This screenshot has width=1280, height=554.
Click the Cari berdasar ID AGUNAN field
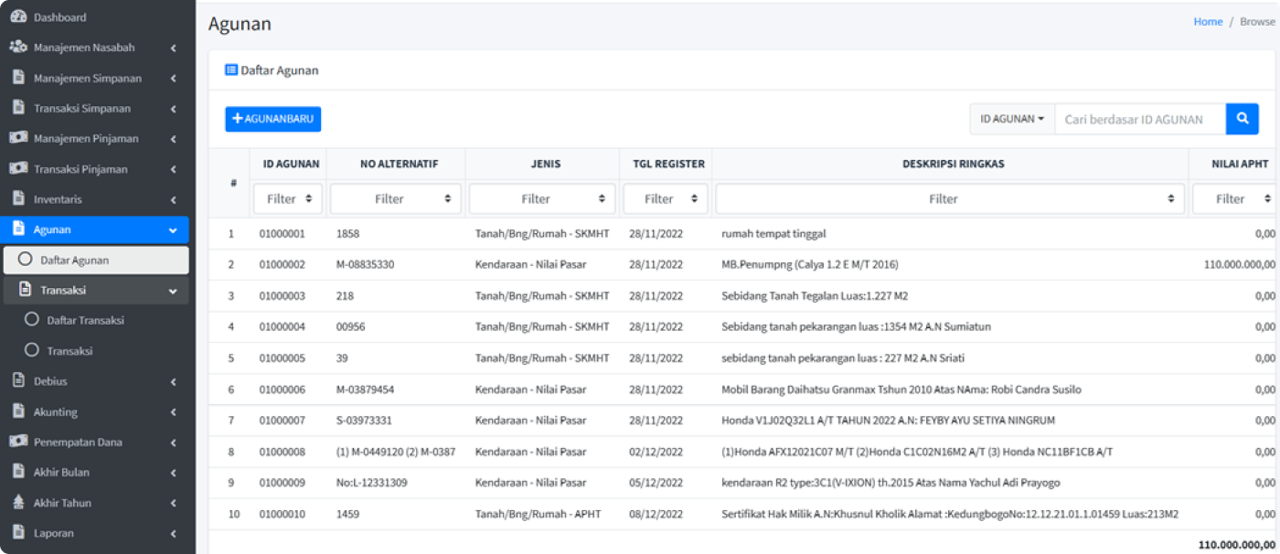click(1139, 119)
